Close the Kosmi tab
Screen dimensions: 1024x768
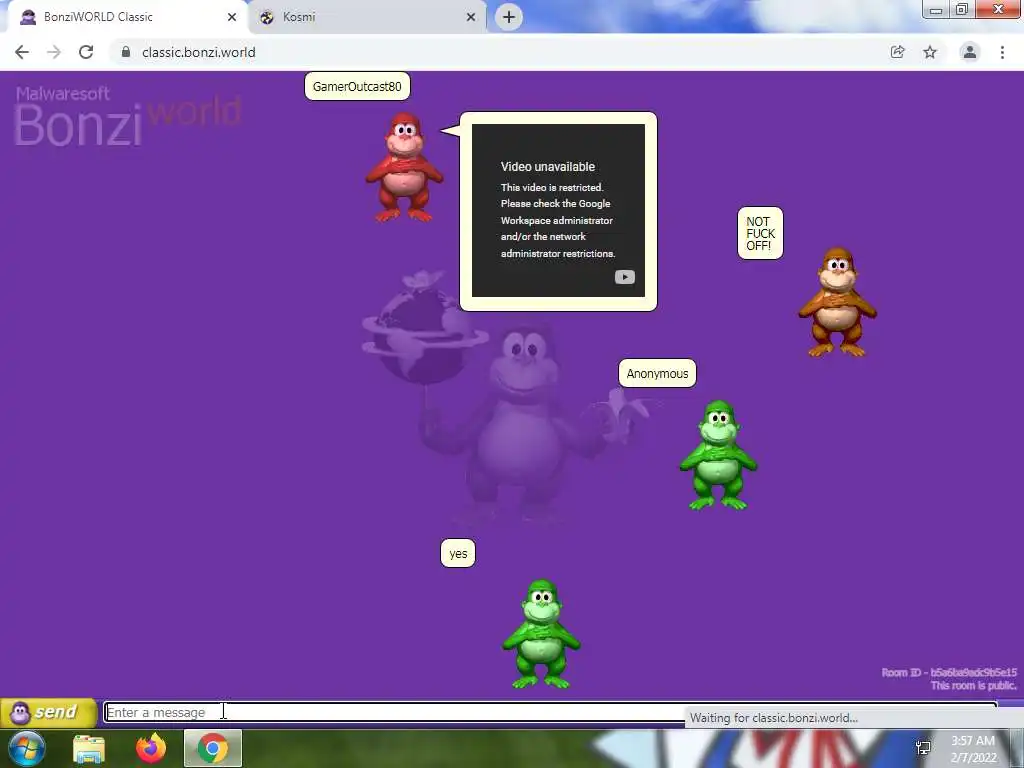[x=471, y=17]
